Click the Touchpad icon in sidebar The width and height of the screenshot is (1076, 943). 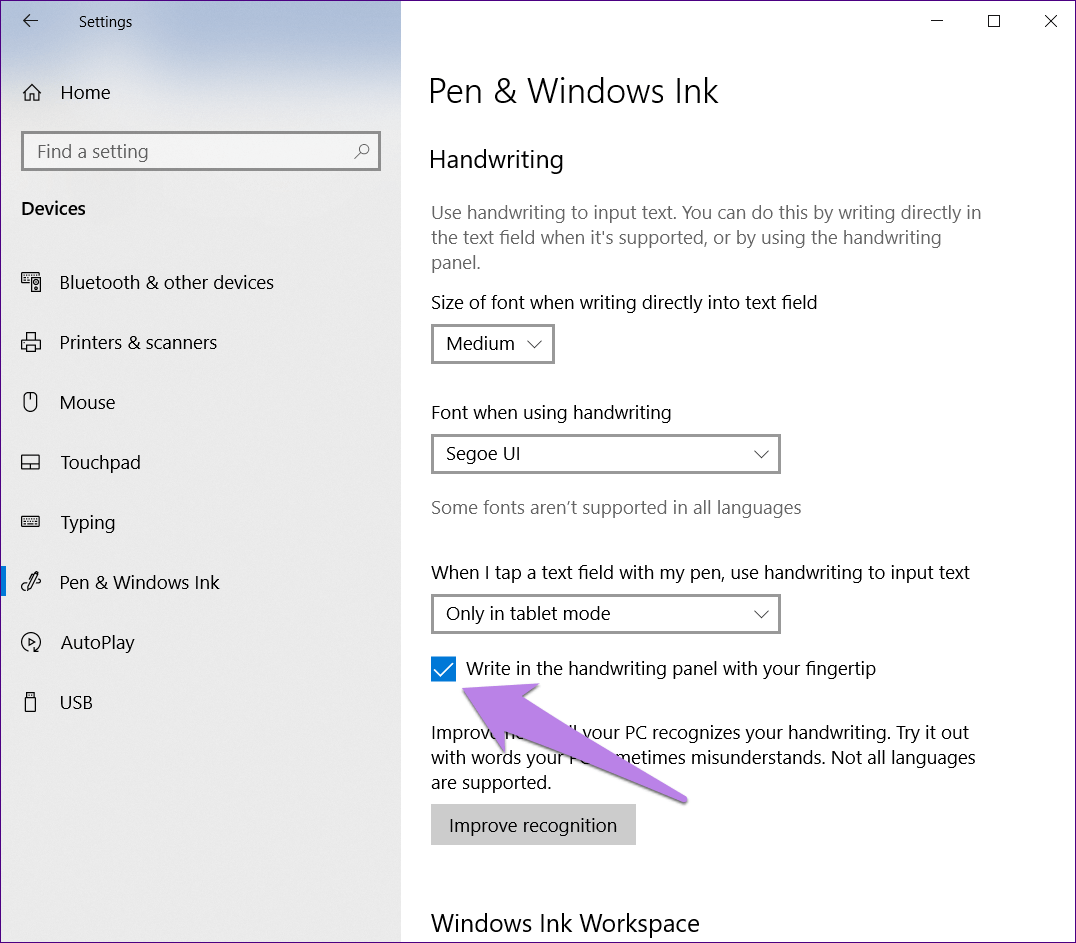pos(31,463)
